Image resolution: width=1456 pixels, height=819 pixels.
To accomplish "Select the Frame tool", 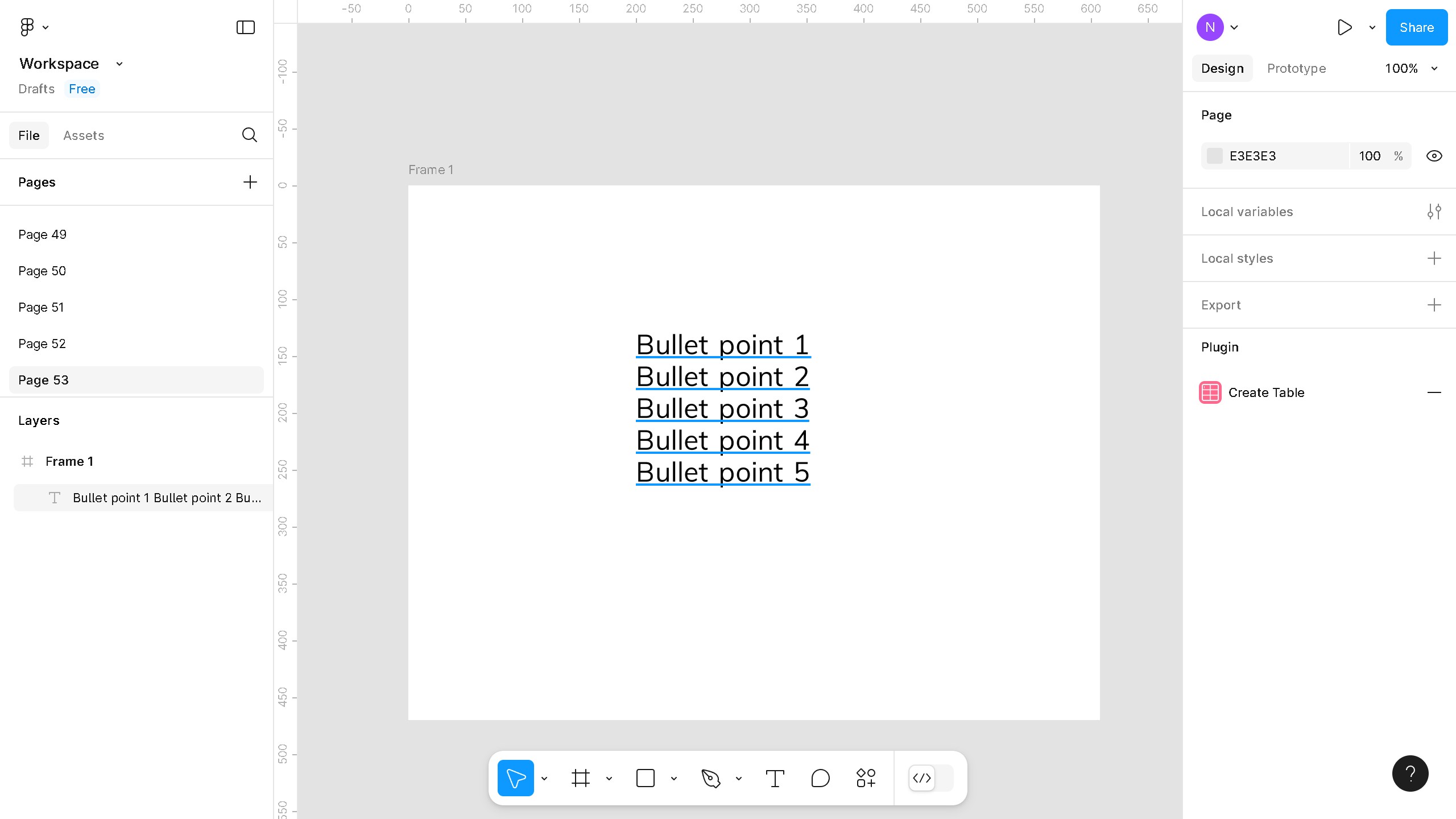I will coord(580,778).
